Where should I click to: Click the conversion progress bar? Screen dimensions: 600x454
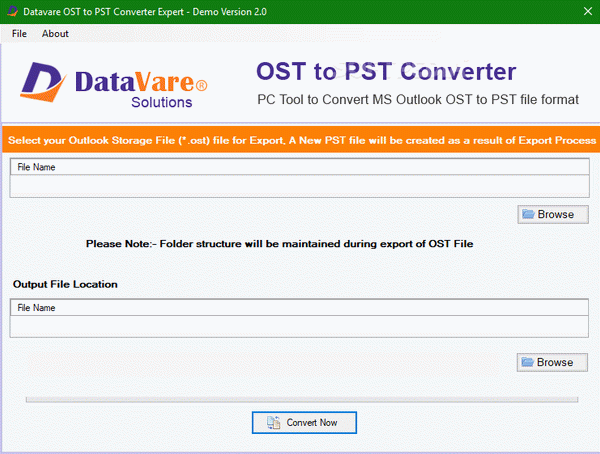click(x=302, y=400)
